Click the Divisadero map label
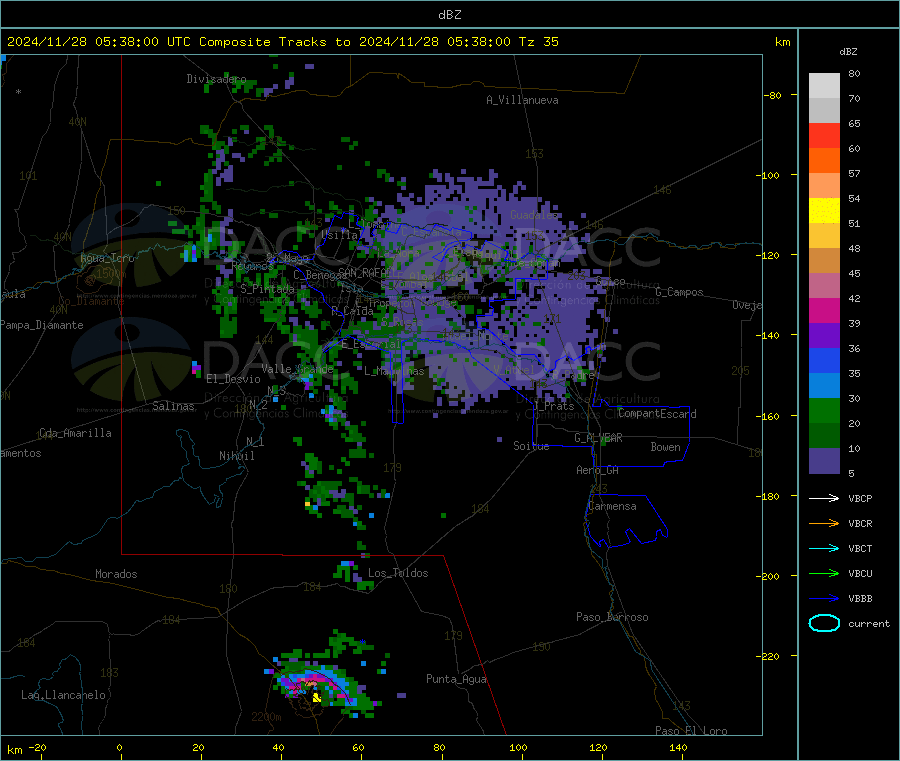The height and width of the screenshot is (761, 900). click(x=216, y=79)
